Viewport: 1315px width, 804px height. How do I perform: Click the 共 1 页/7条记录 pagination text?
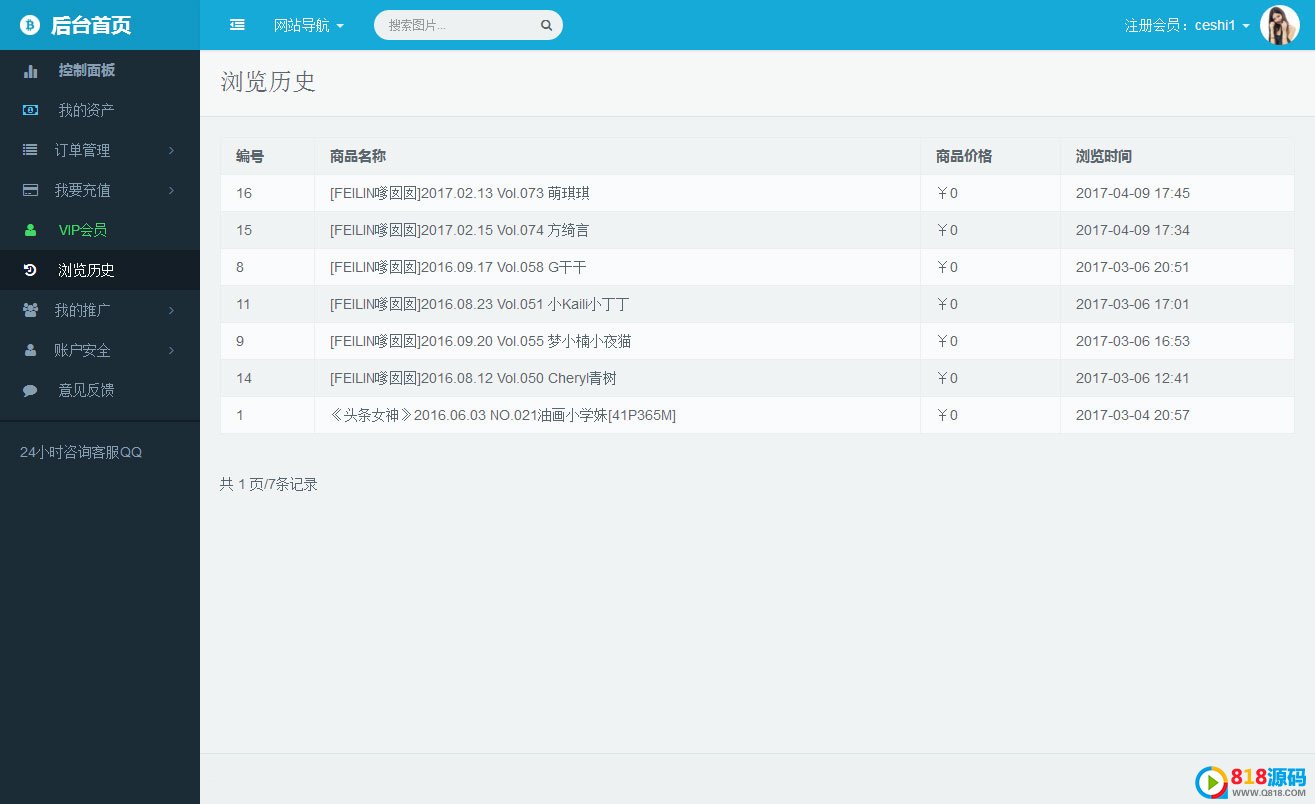coord(269,484)
